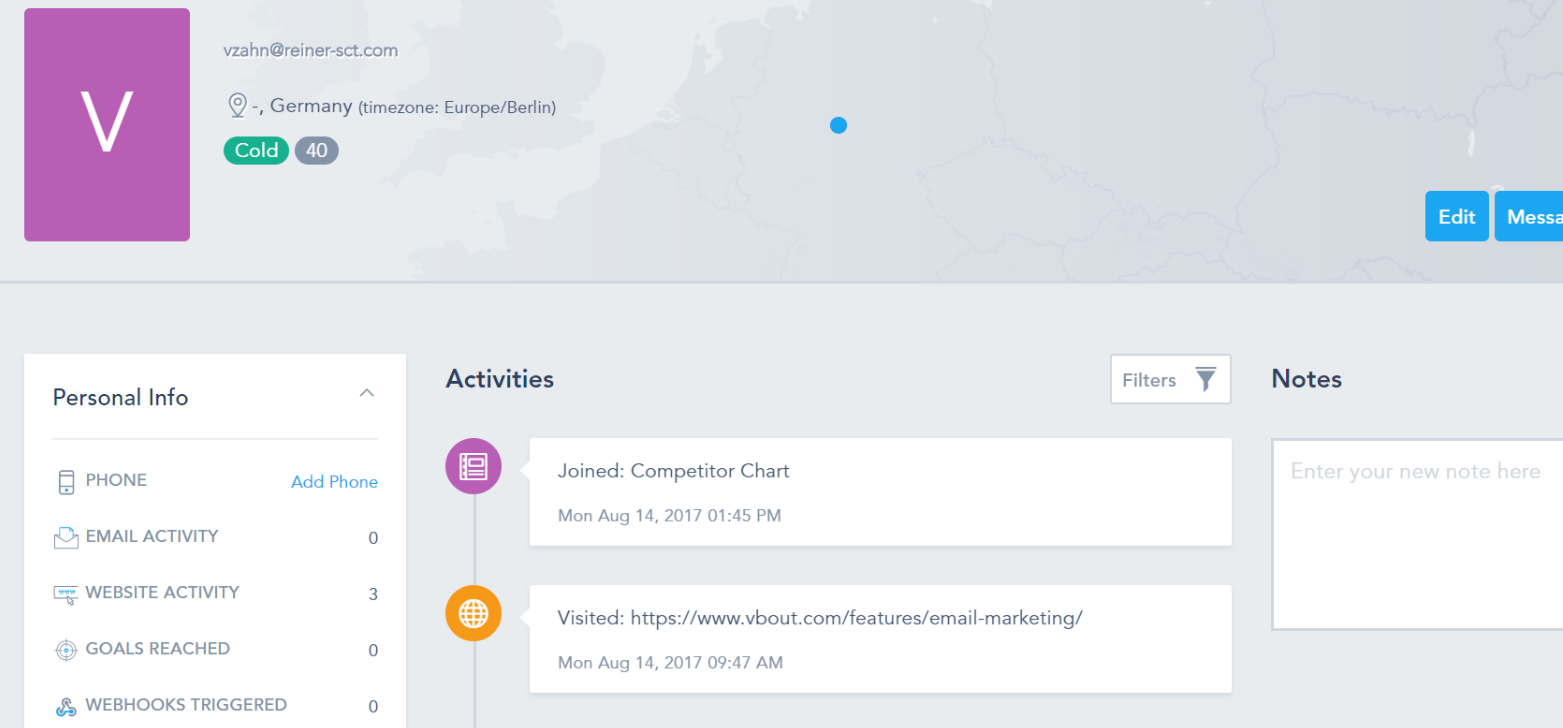Click the Email Activity envelope icon
1563x728 pixels.
tap(66, 538)
